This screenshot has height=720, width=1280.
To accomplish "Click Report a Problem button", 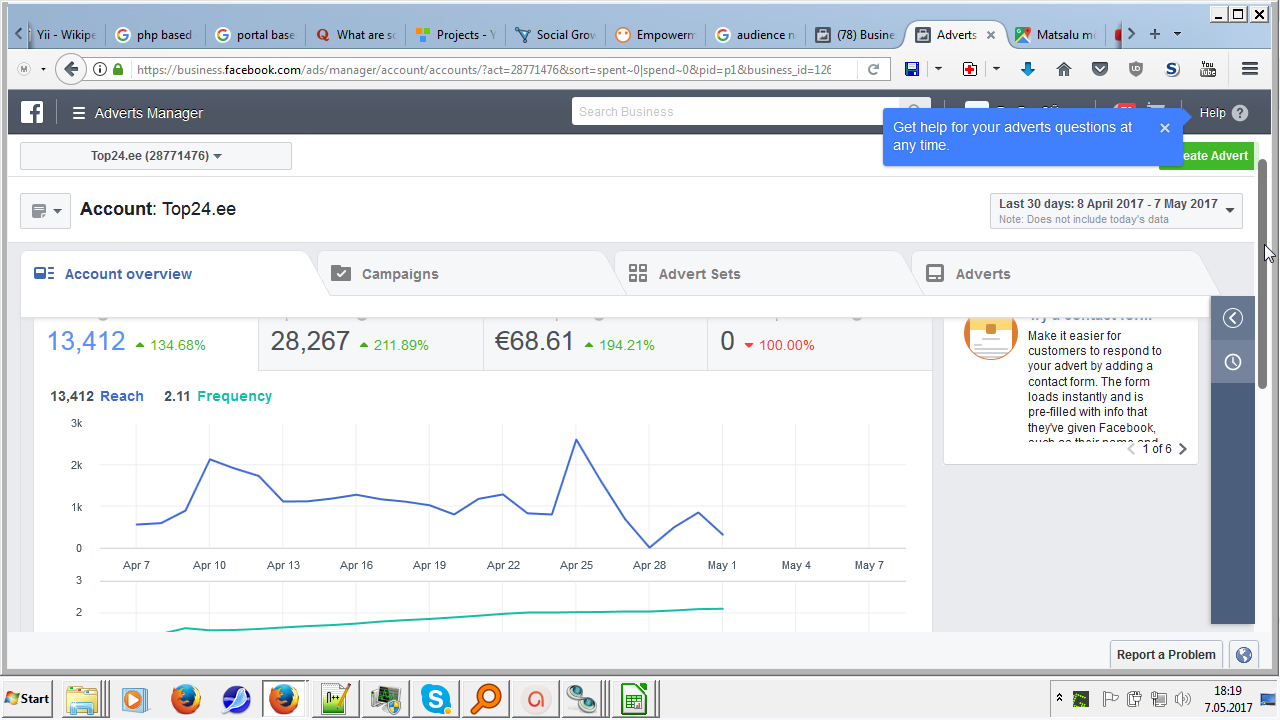I will (x=1166, y=655).
